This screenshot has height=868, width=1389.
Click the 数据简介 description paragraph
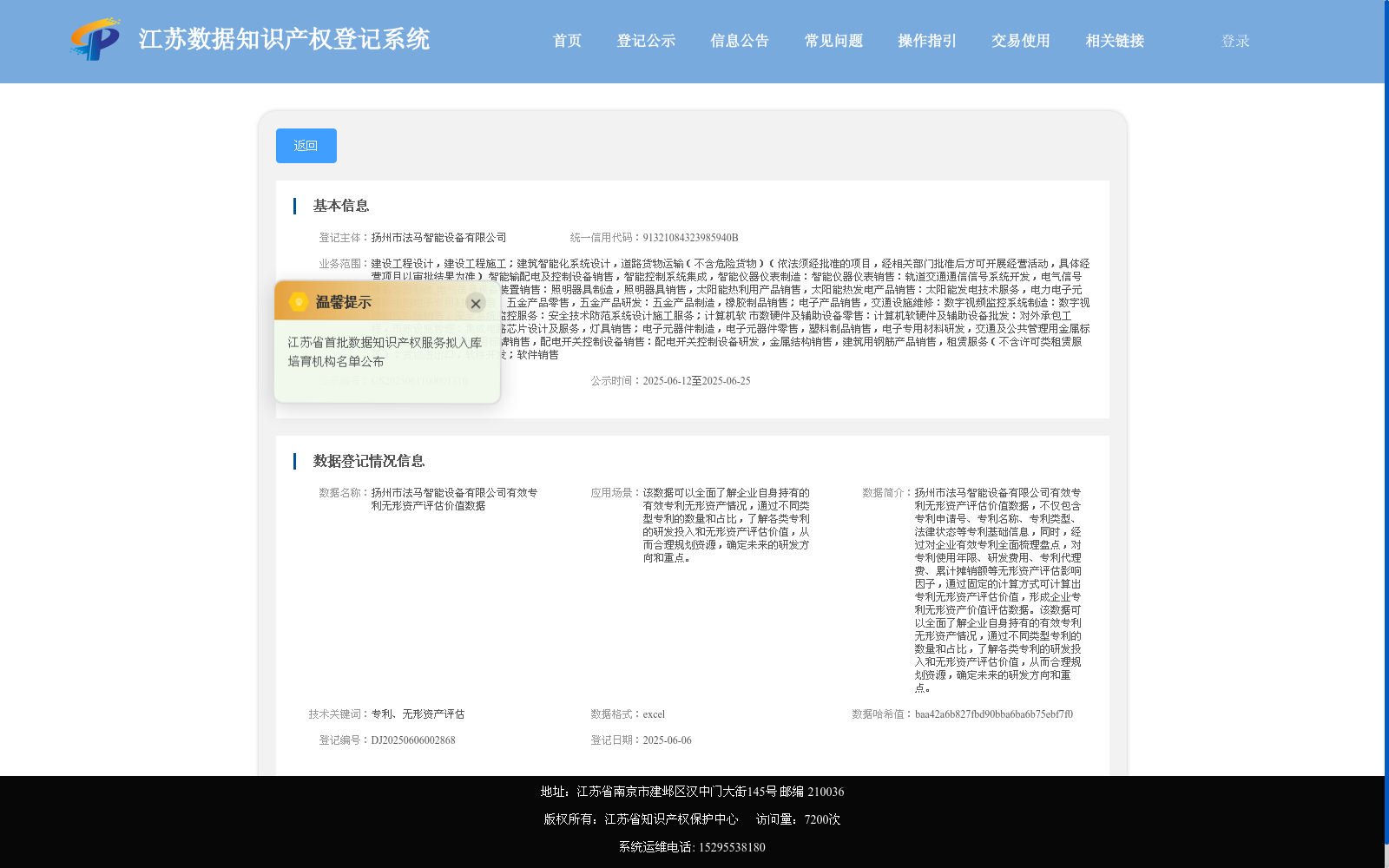pyautogui.click(x=998, y=590)
